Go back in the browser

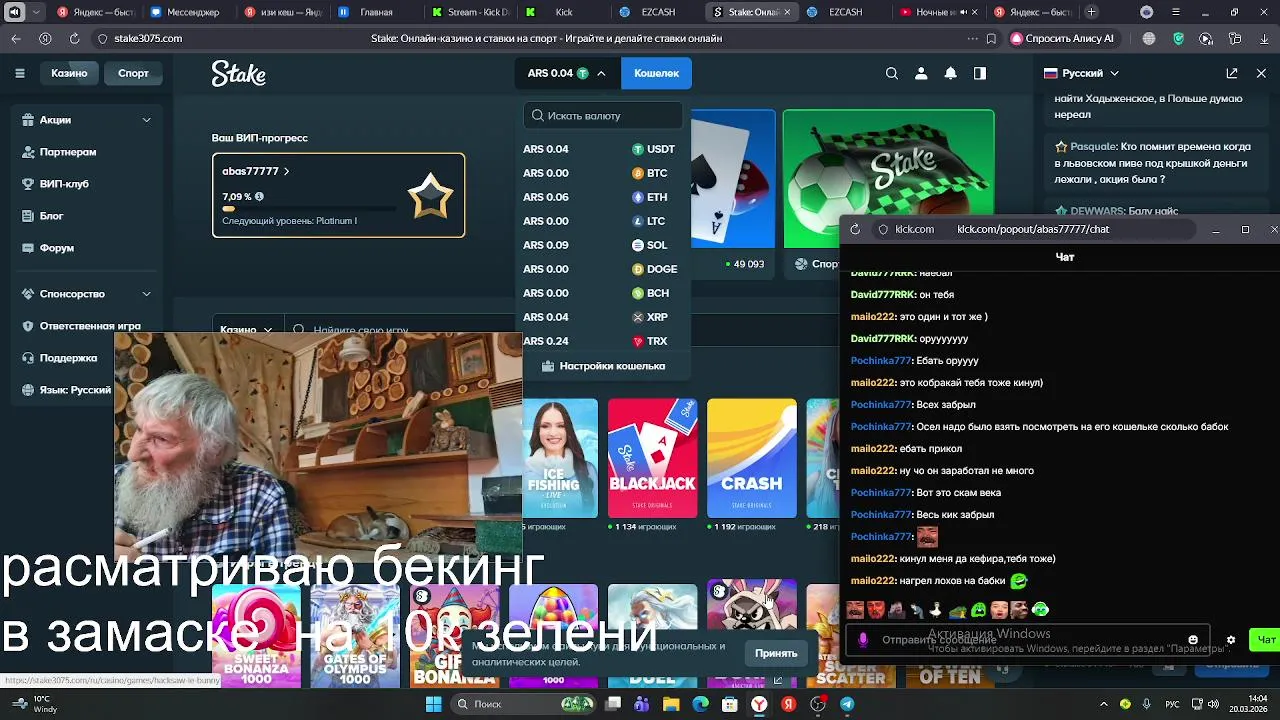(x=16, y=38)
